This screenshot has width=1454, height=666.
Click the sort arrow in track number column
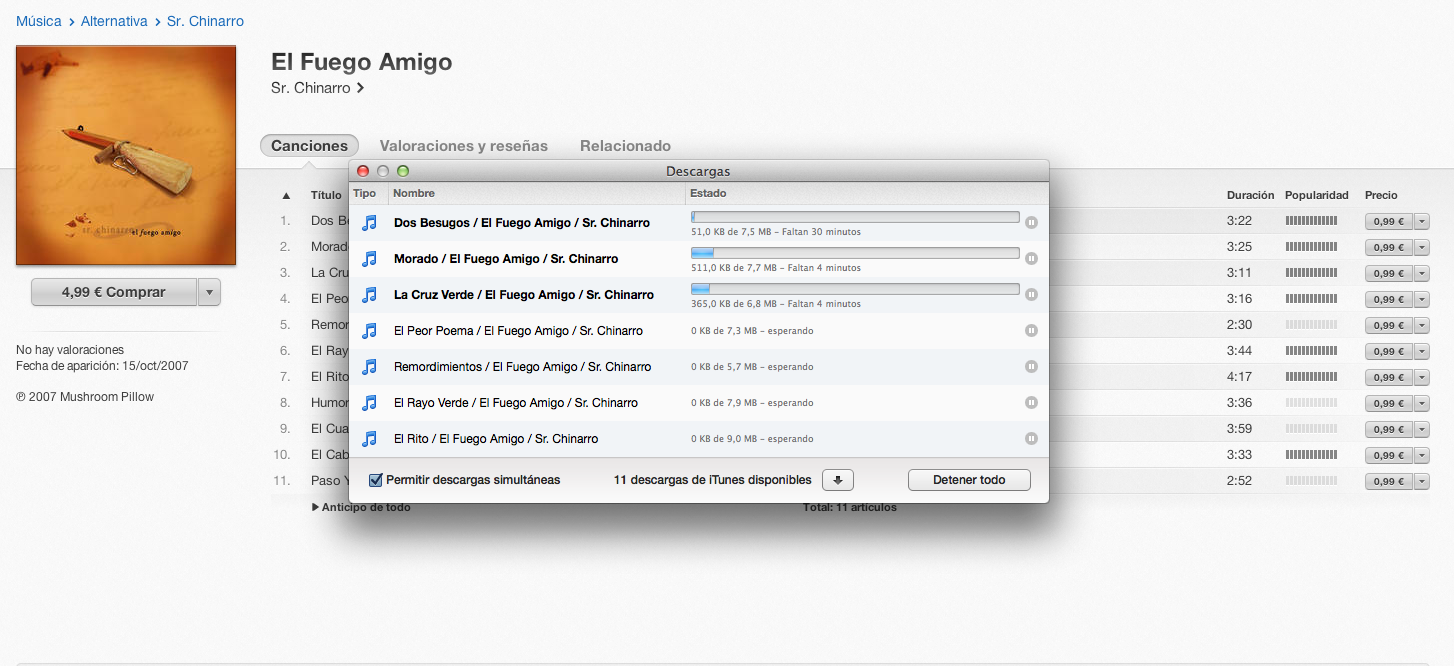tap(286, 196)
